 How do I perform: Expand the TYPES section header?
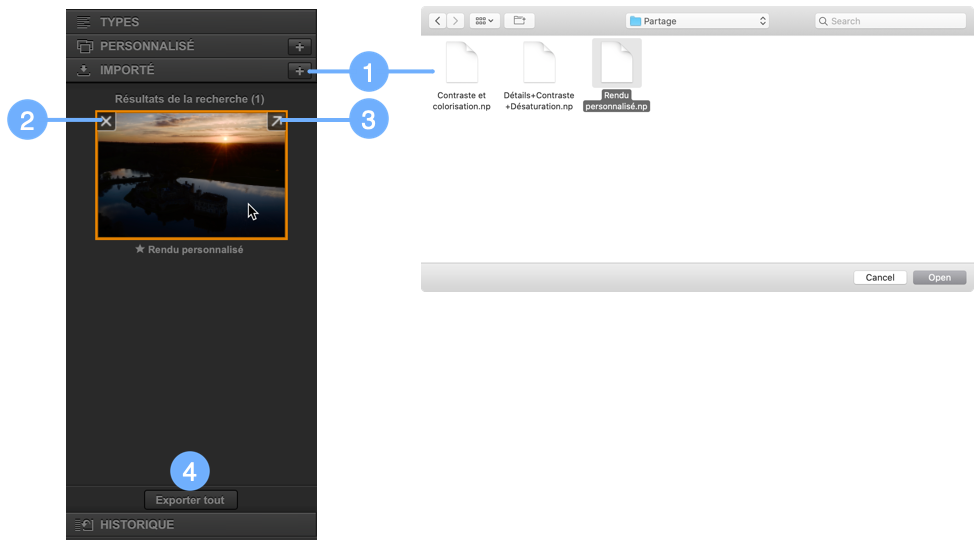[191, 22]
